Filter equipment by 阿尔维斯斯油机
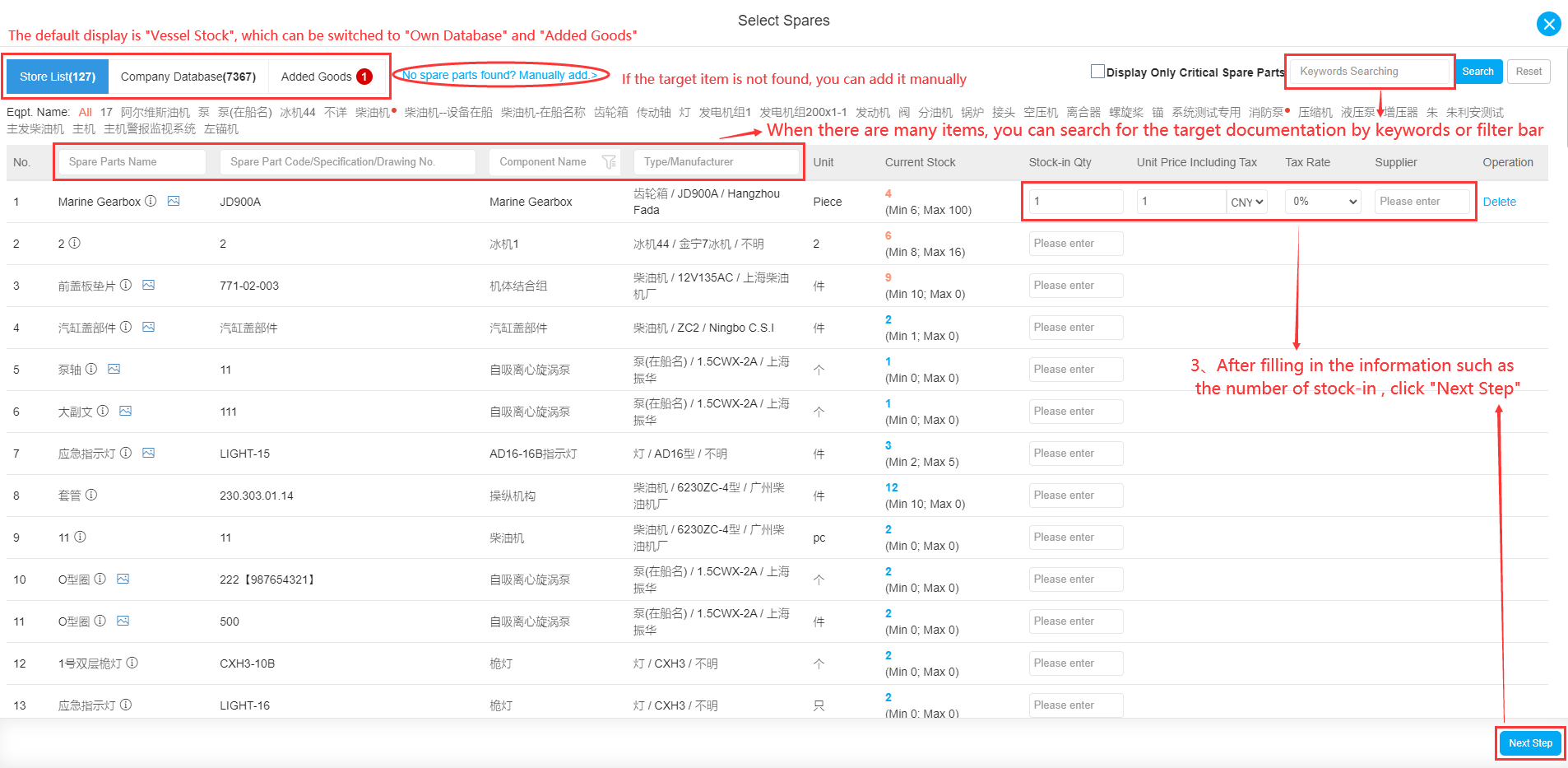Image resolution: width=1568 pixels, height=768 pixels. pyautogui.click(x=155, y=112)
